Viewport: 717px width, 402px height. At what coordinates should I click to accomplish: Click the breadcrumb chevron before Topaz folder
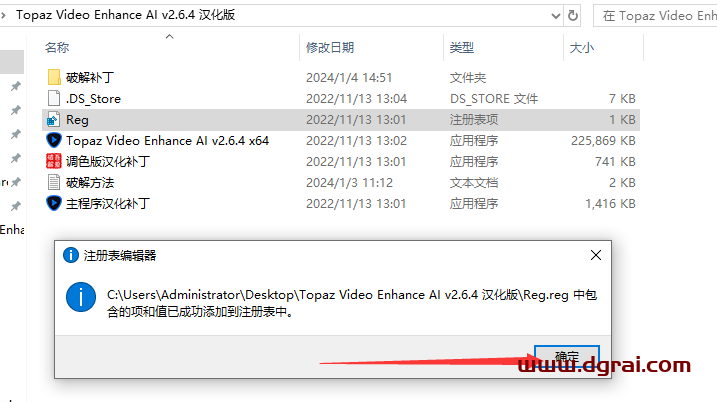pos(4,15)
